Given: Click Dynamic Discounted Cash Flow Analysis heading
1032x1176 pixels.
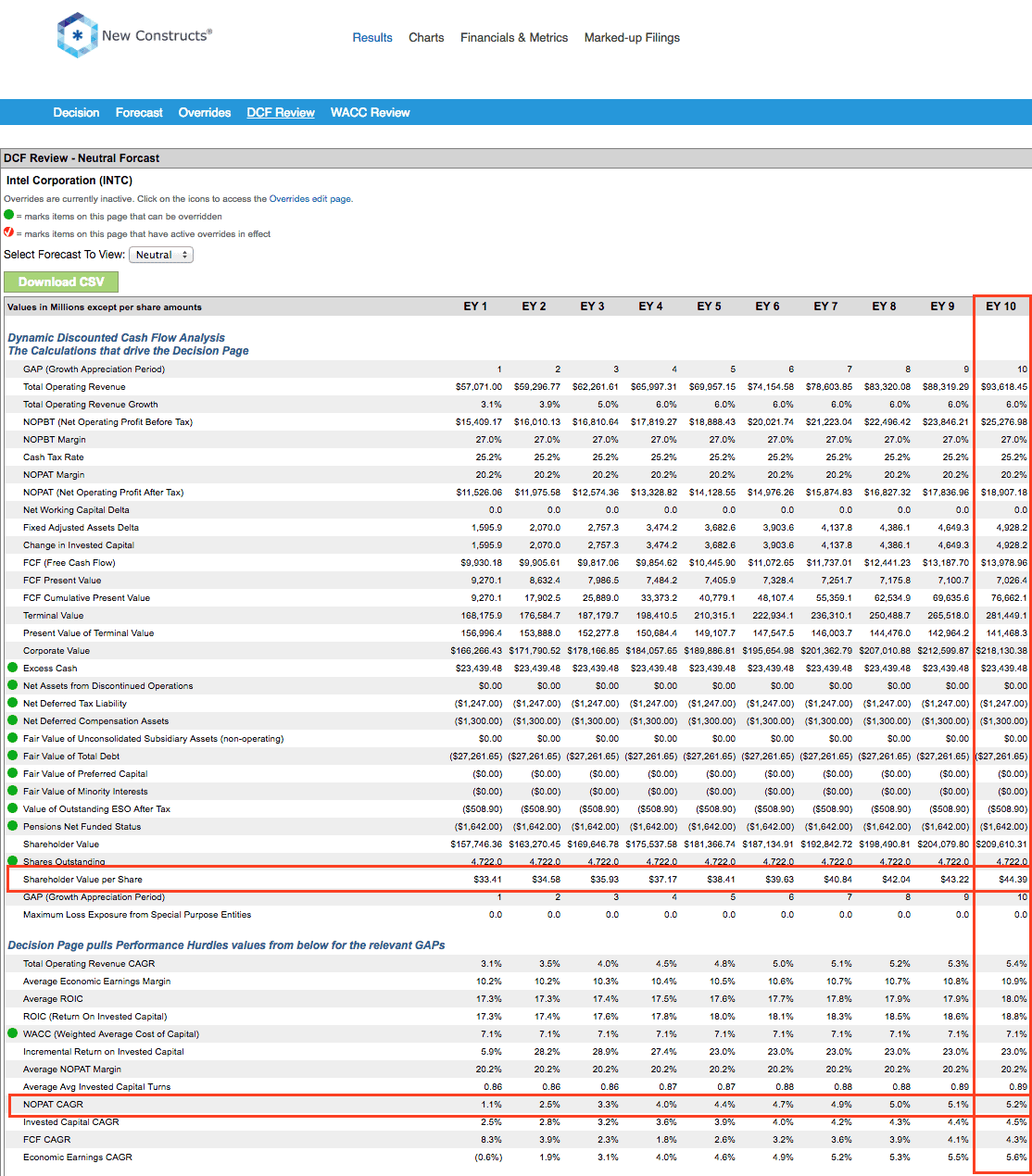Looking at the screenshot, I should (117, 338).
